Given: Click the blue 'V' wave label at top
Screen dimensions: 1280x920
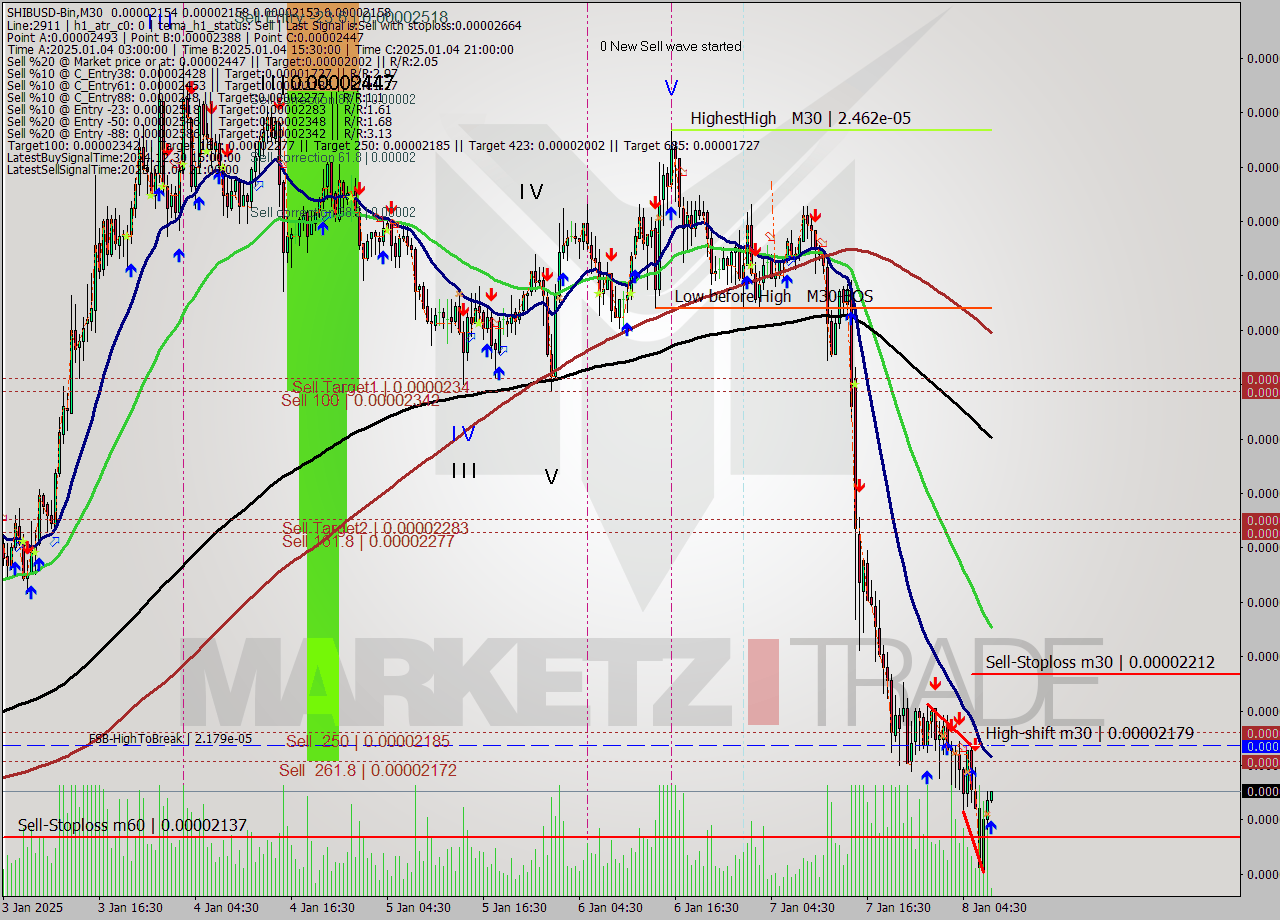Looking at the screenshot, I should coord(672,88).
